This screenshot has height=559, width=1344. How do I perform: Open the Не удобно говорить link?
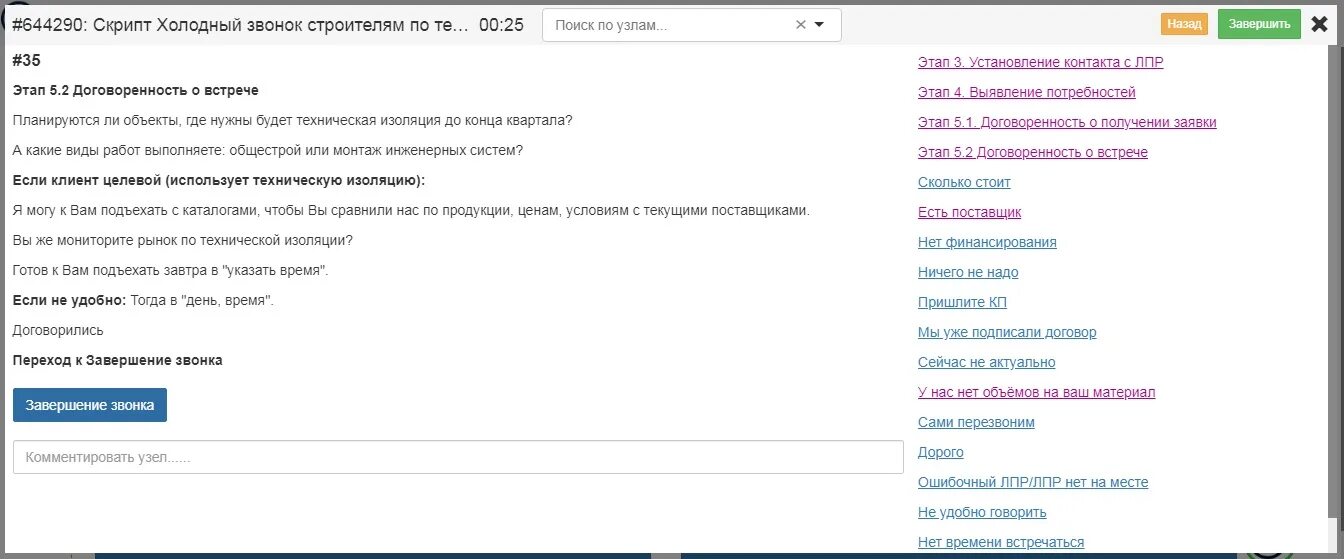point(982,512)
